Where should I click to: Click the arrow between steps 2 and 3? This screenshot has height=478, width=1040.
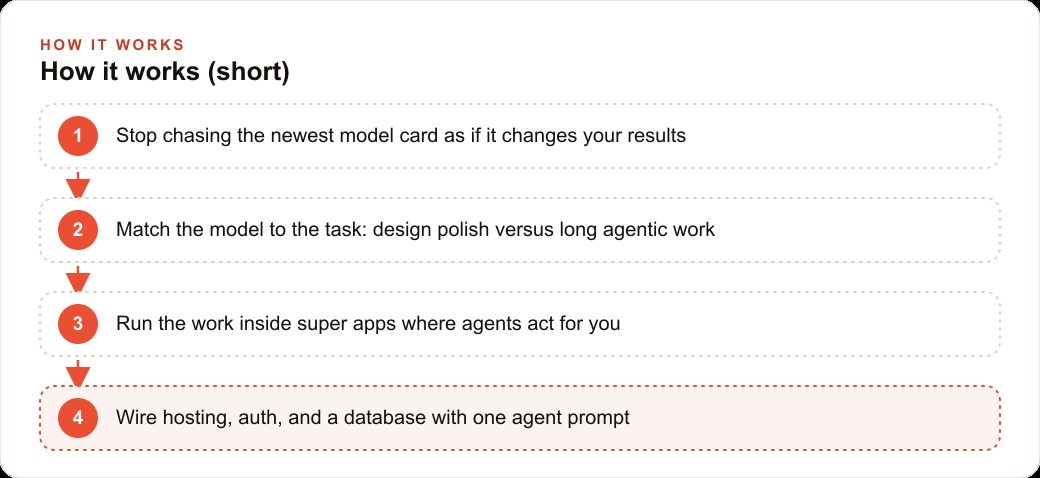click(x=78, y=279)
